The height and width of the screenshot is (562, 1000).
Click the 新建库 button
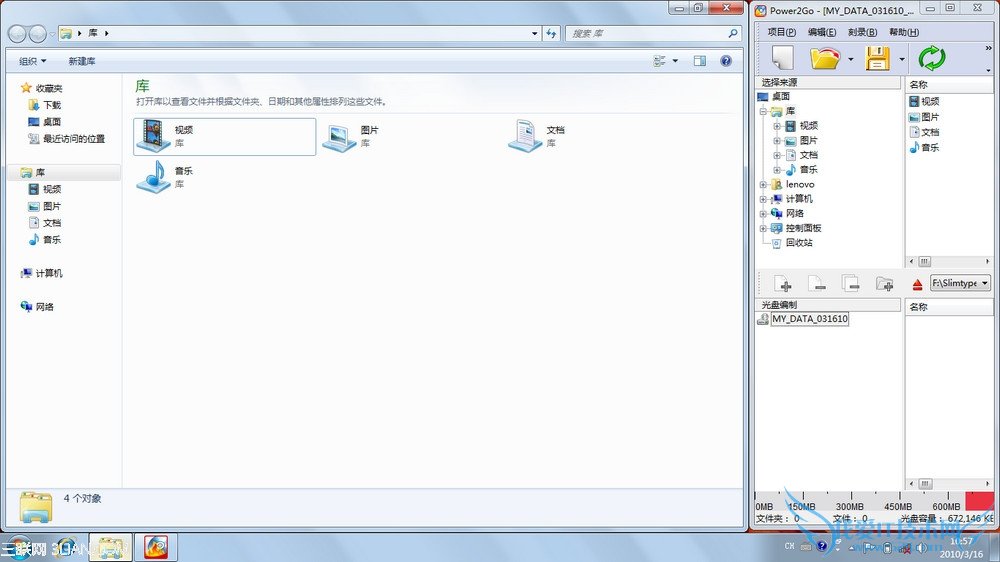pos(82,61)
